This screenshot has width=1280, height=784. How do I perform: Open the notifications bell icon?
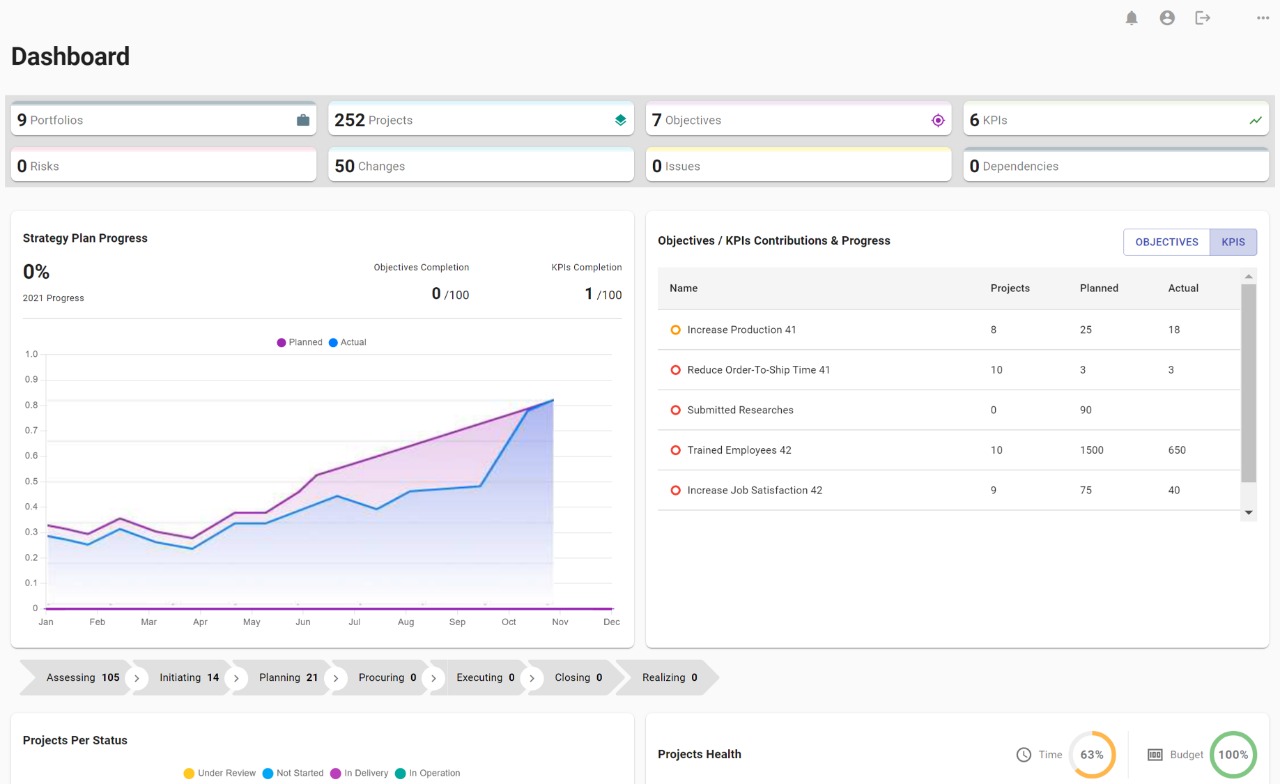pyautogui.click(x=1132, y=18)
